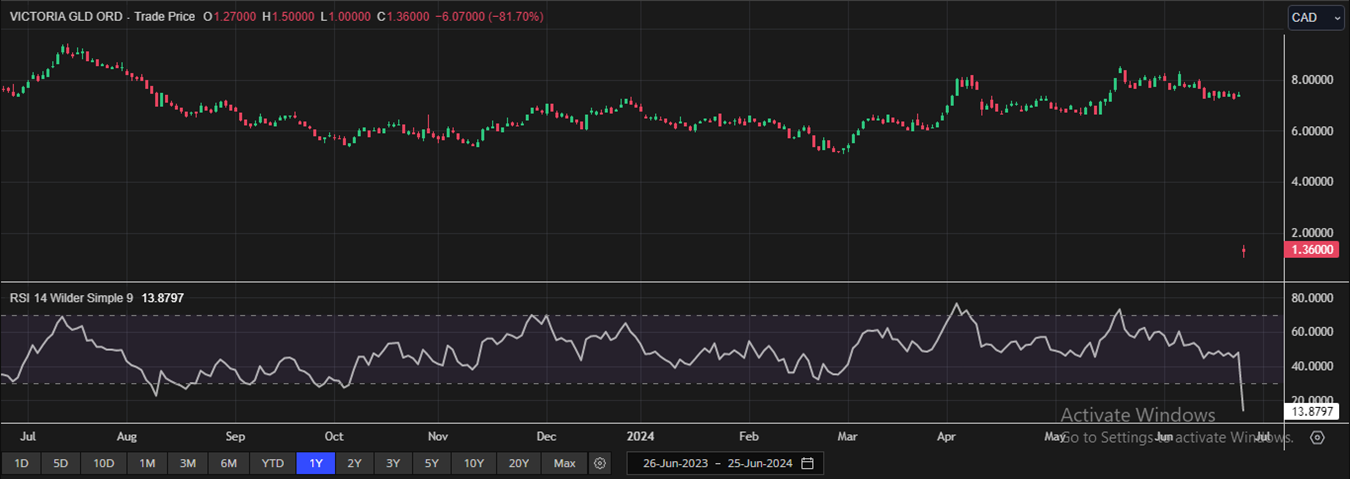Choose the 10D time period

pyautogui.click(x=103, y=463)
